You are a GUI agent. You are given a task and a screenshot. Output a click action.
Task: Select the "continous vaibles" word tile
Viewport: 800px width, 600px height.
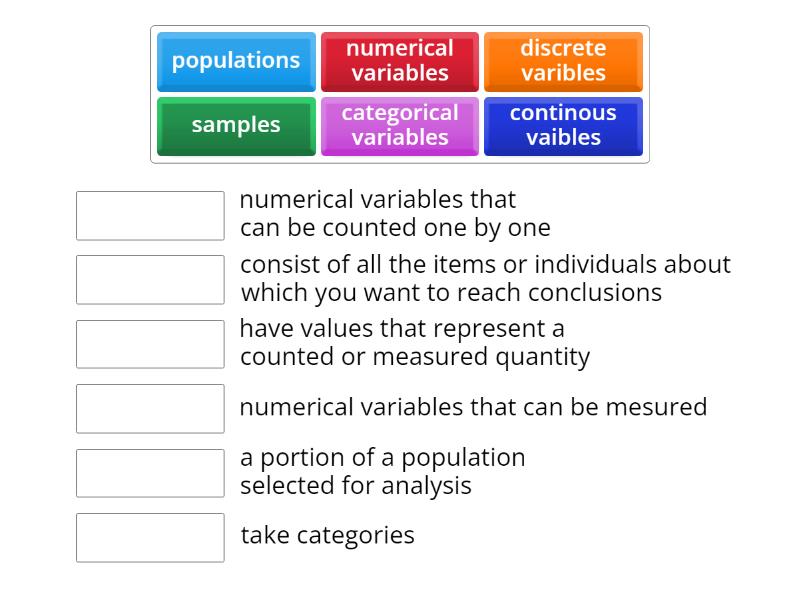(564, 125)
